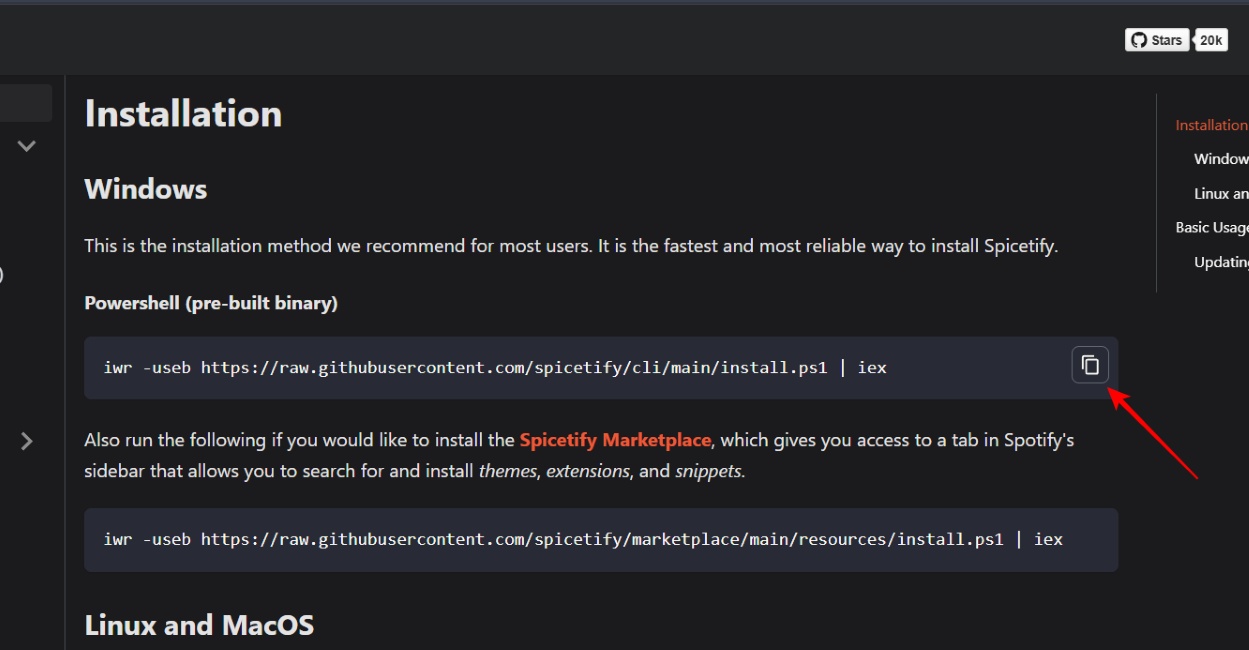This screenshot has height=650, width=1249.
Task: Click the GitHub octocat icon on Stars button
Action: (1138, 39)
